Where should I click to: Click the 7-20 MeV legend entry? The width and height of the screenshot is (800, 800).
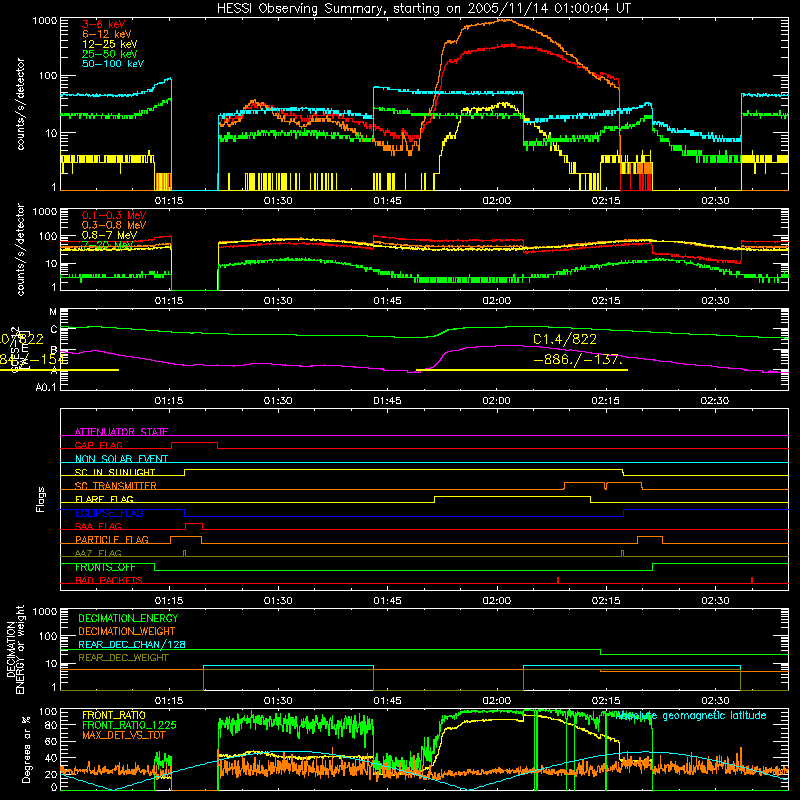coord(107,245)
